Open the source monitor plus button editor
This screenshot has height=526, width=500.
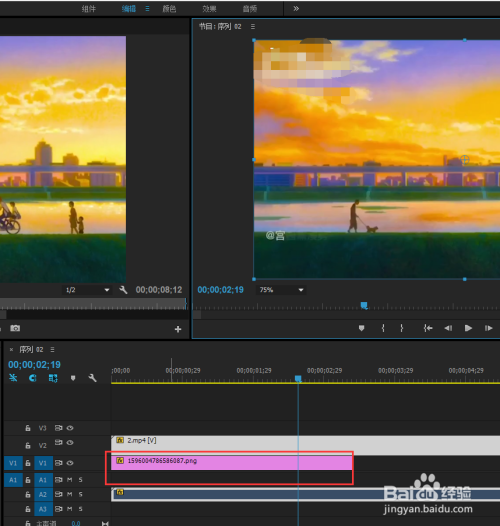pyautogui.click(x=178, y=329)
